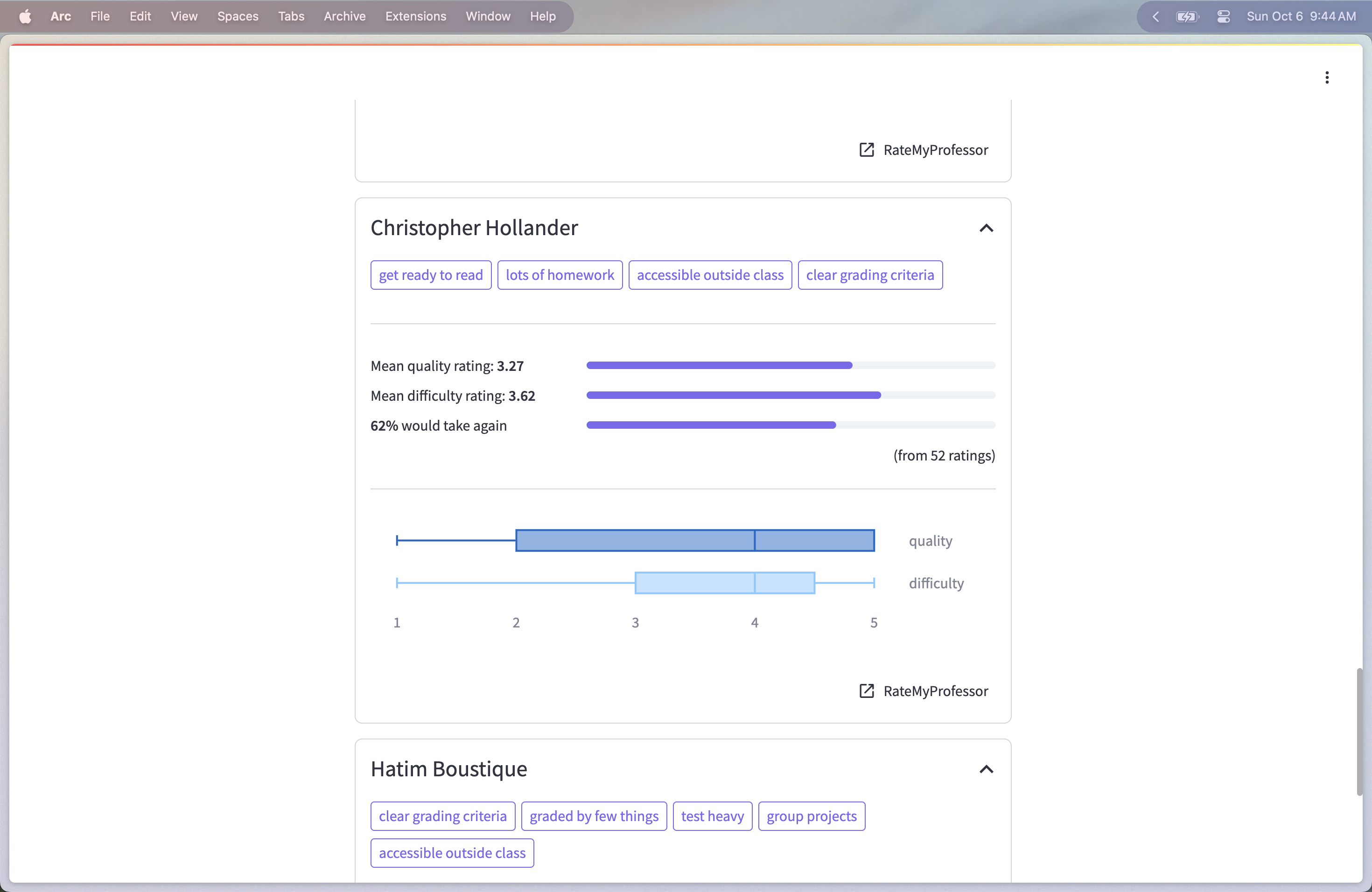The height and width of the screenshot is (892, 1372).
Task: Click the back chevron icon in menu bar
Action: click(1155, 16)
